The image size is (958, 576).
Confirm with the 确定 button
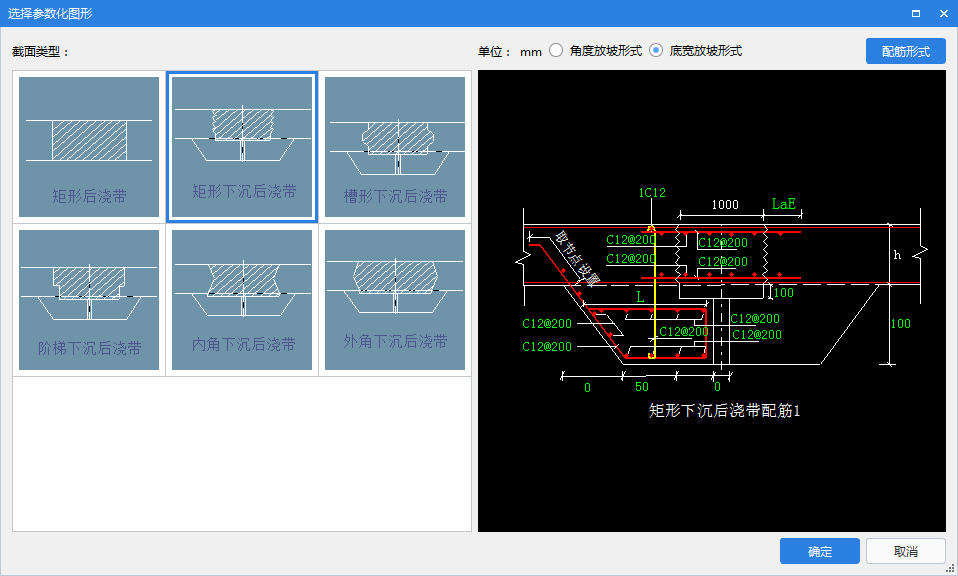coord(819,551)
